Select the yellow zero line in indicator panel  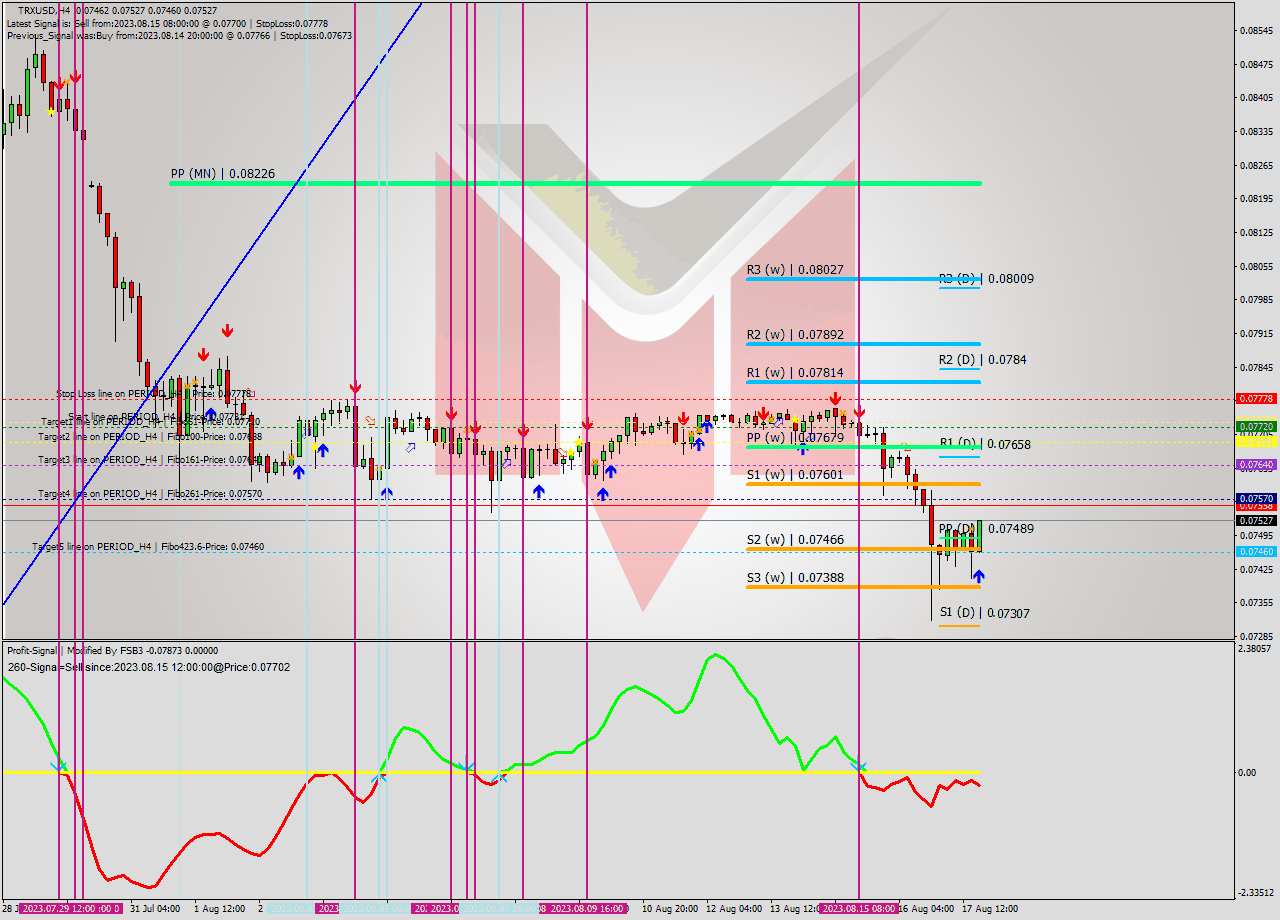[490, 772]
